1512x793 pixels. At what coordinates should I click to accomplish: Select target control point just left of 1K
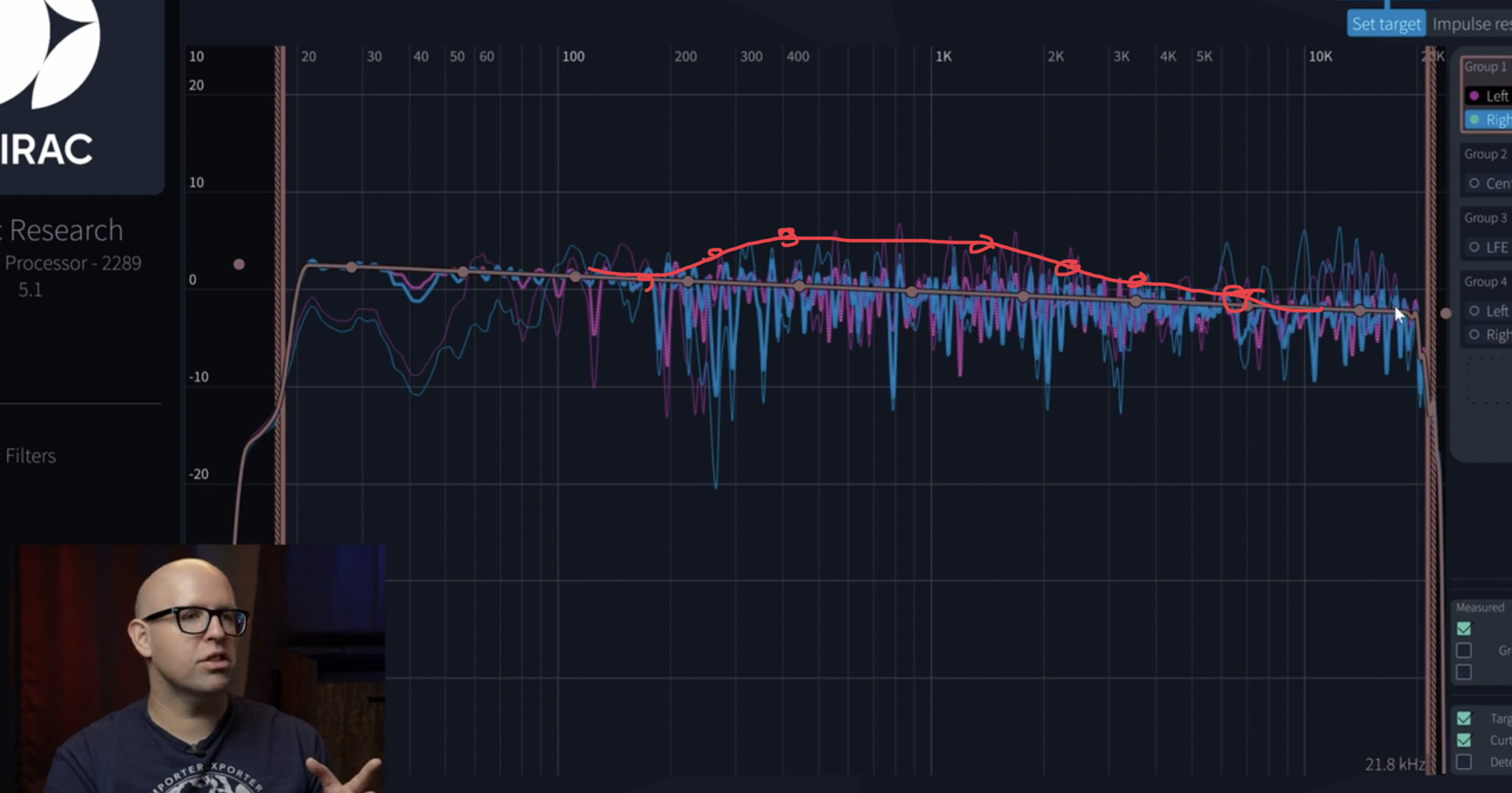[x=912, y=292]
